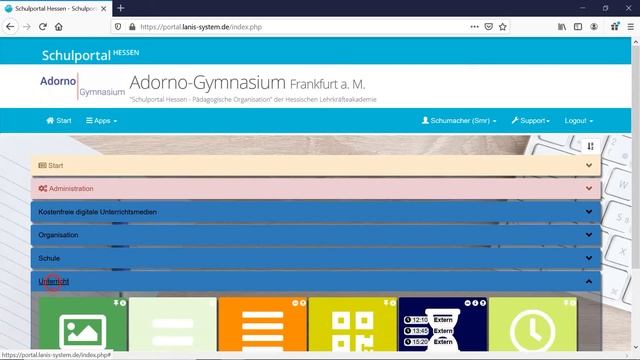Click the Organisation section title
The width and height of the screenshot is (640, 360).
58,235
